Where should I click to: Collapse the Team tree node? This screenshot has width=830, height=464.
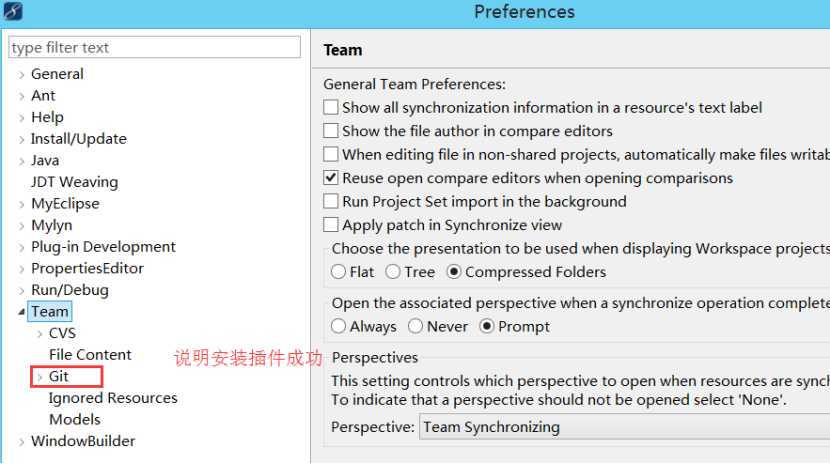click(21, 312)
